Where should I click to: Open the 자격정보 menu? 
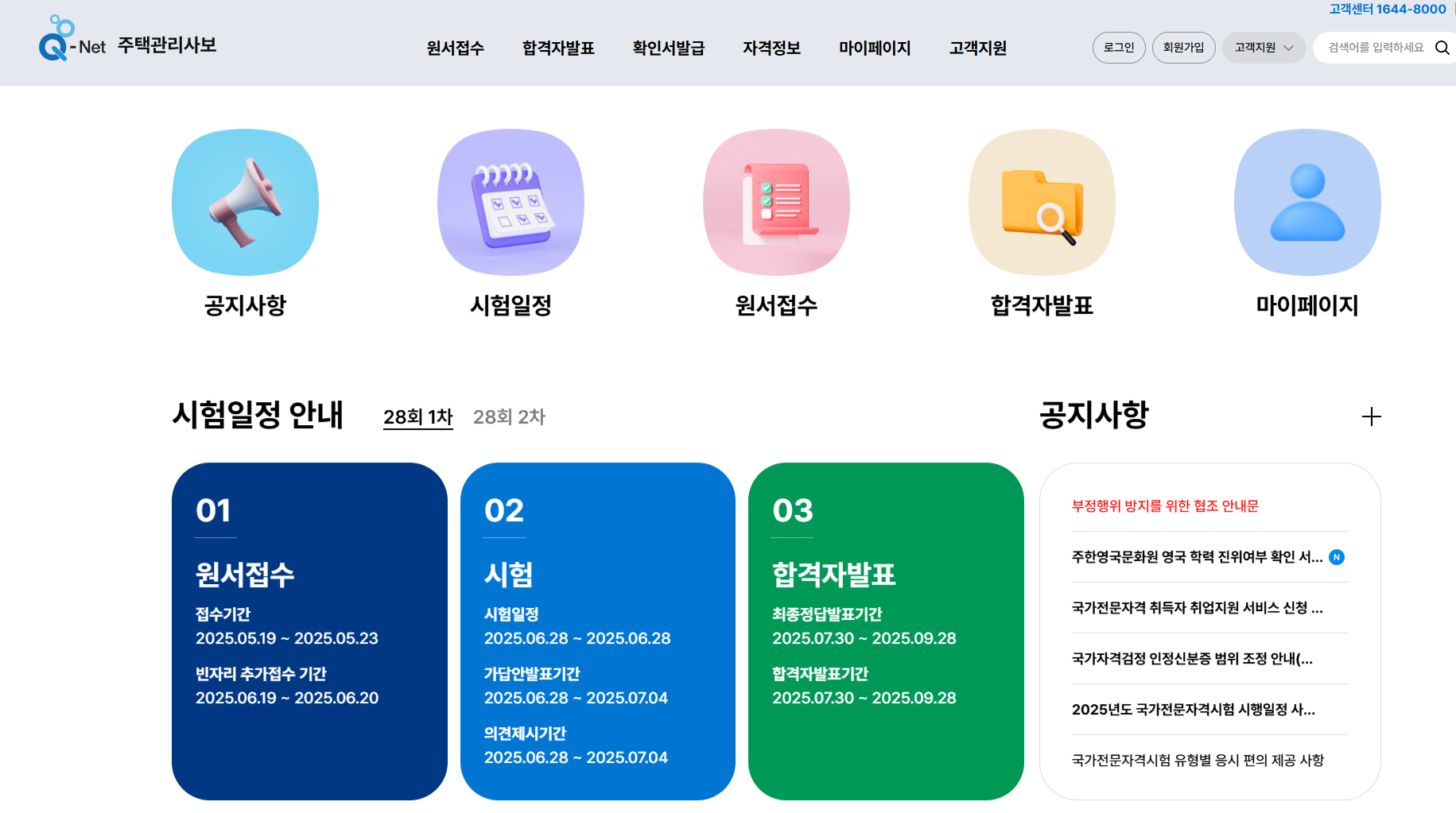[x=771, y=48]
